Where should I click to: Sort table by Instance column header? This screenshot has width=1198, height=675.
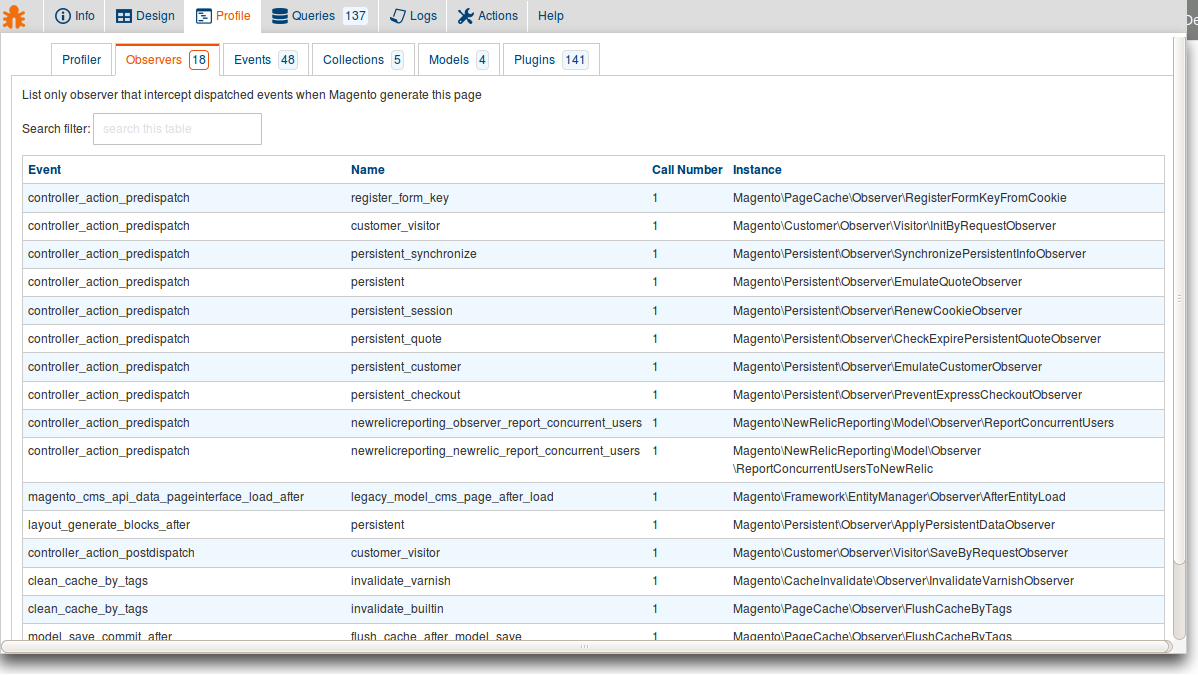(x=757, y=170)
